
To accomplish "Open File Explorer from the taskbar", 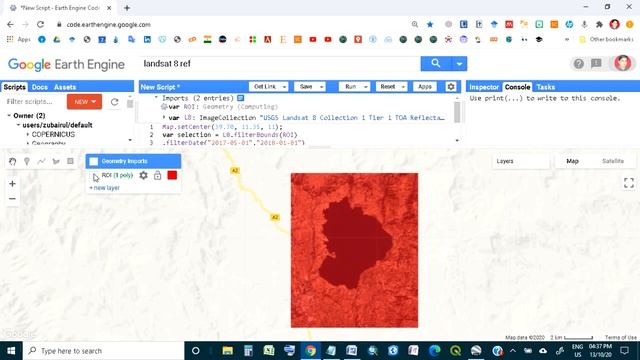I will pyautogui.click(x=227, y=351).
